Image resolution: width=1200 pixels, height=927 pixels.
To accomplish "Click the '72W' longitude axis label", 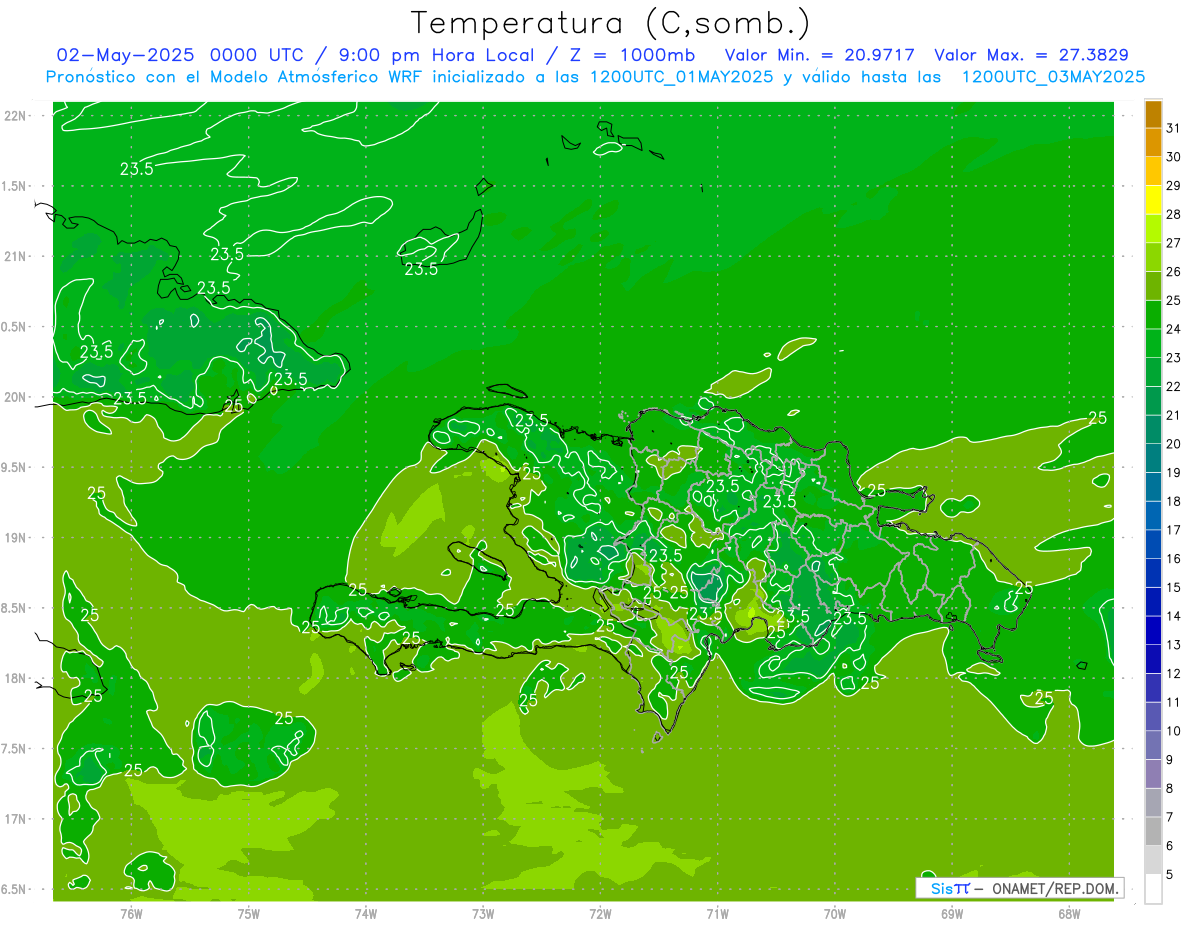I will click(600, 914).
